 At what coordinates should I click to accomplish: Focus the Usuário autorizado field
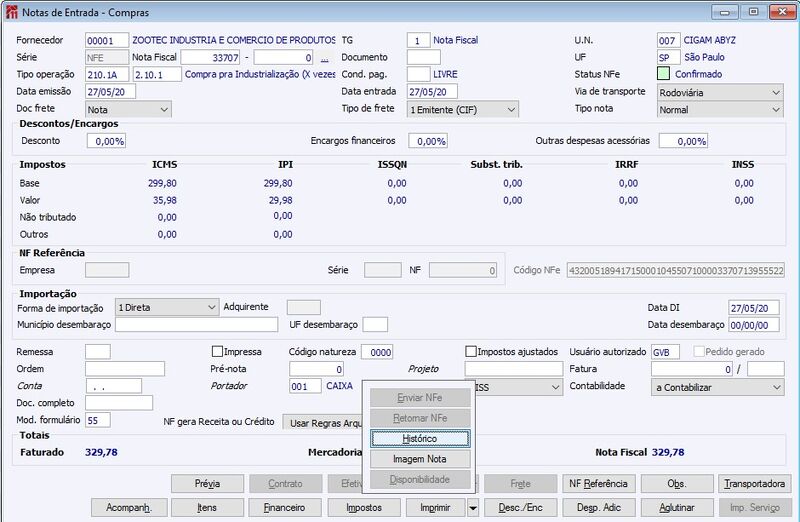tap(665, 352)
